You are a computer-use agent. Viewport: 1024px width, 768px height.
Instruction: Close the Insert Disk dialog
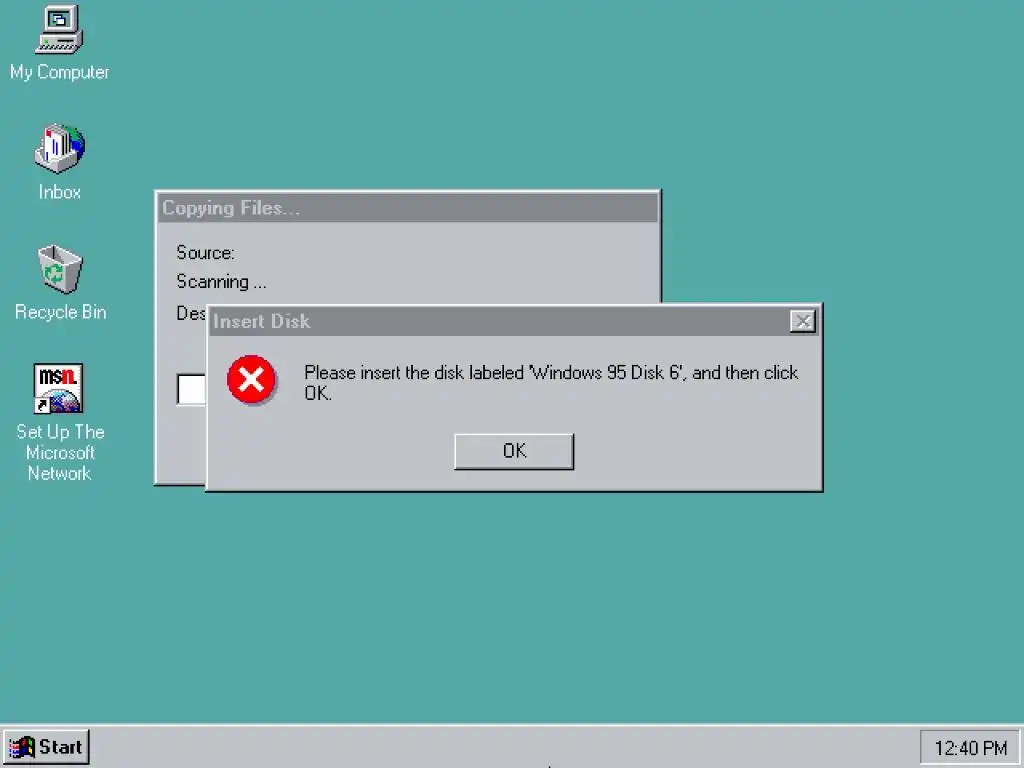click(x=803, y=321)
